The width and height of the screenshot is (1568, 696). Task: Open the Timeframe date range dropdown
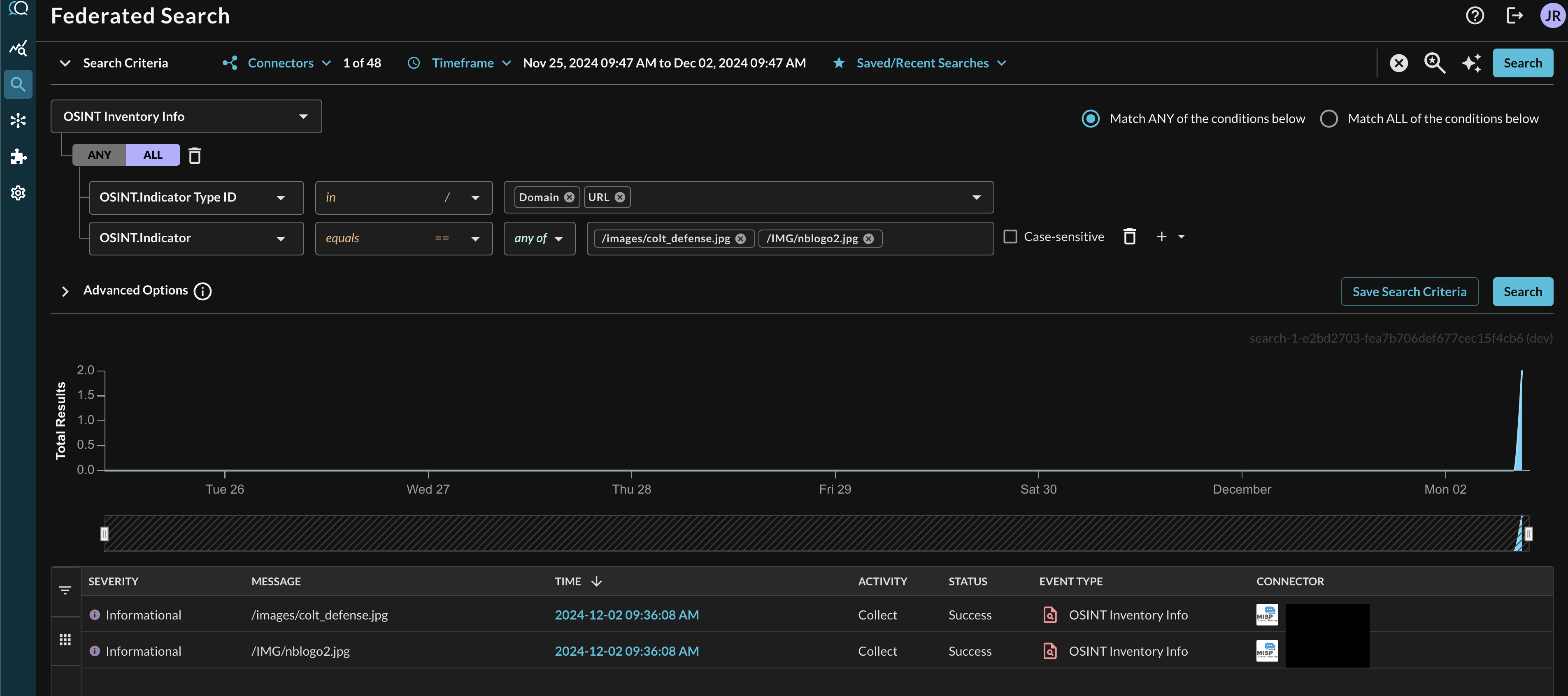pyautogui.click(x=506, y=62)
